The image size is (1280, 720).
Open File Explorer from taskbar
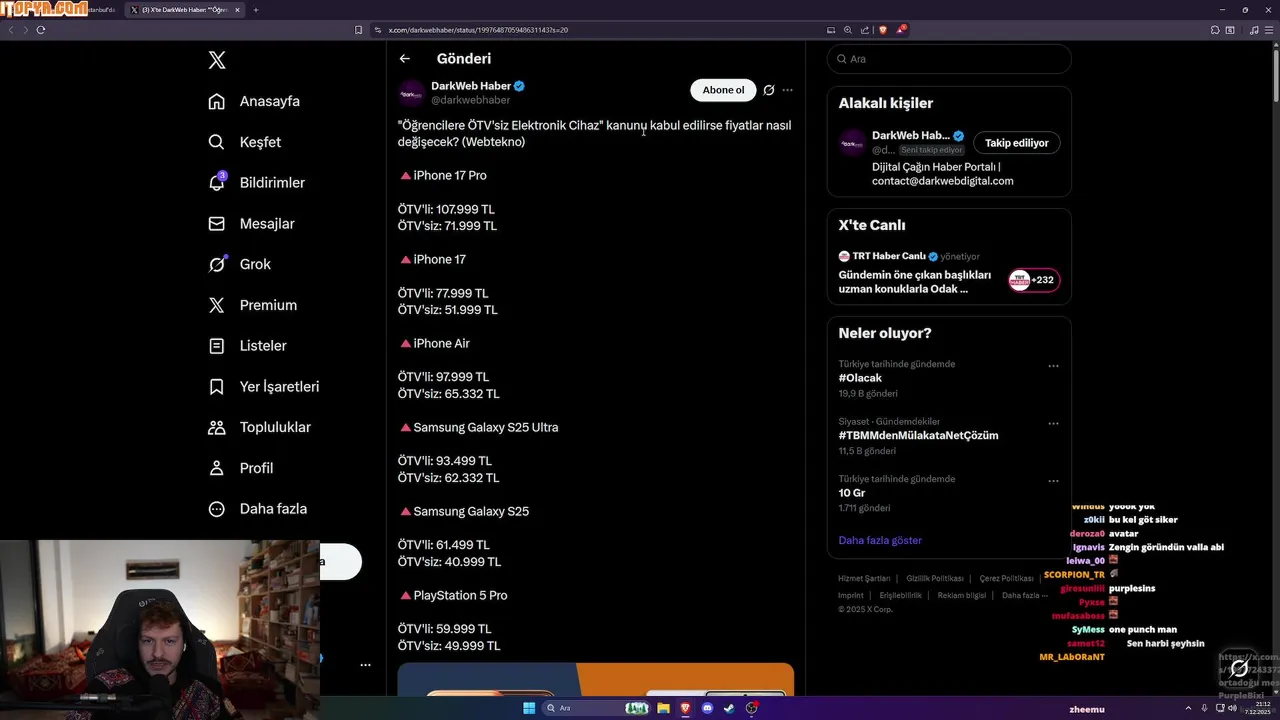tap(663, 708)
